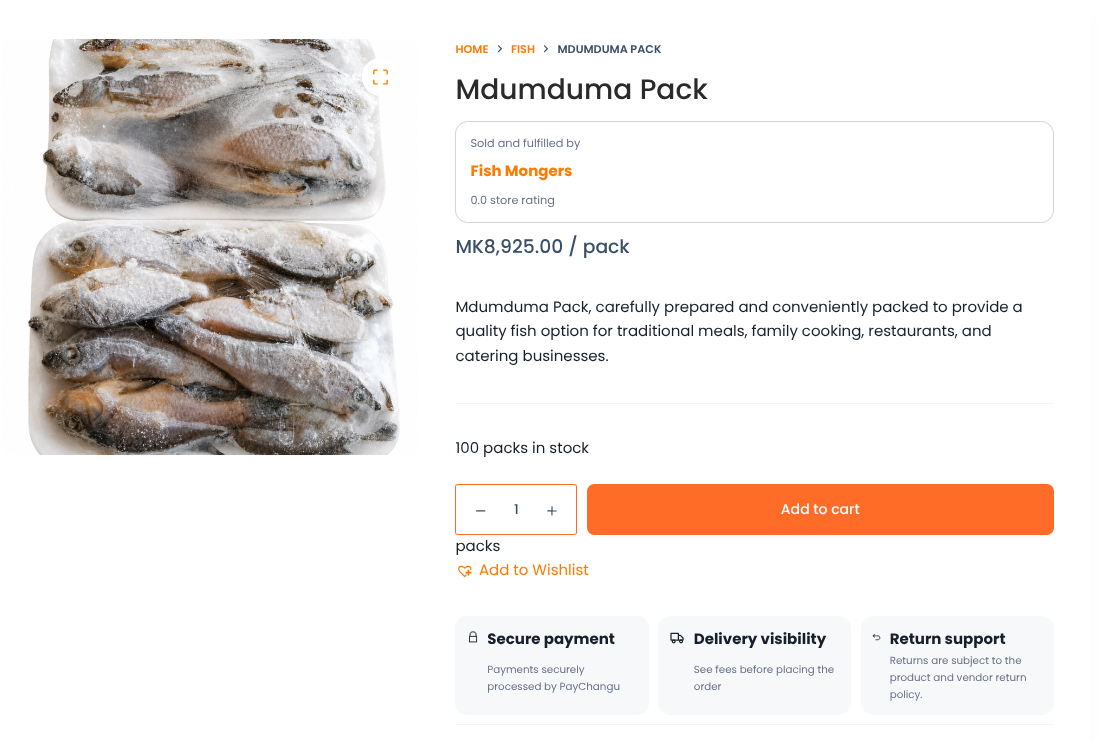Navigate to FISH category breadcrumb
1118x740 pixels.
pos(523,49)
